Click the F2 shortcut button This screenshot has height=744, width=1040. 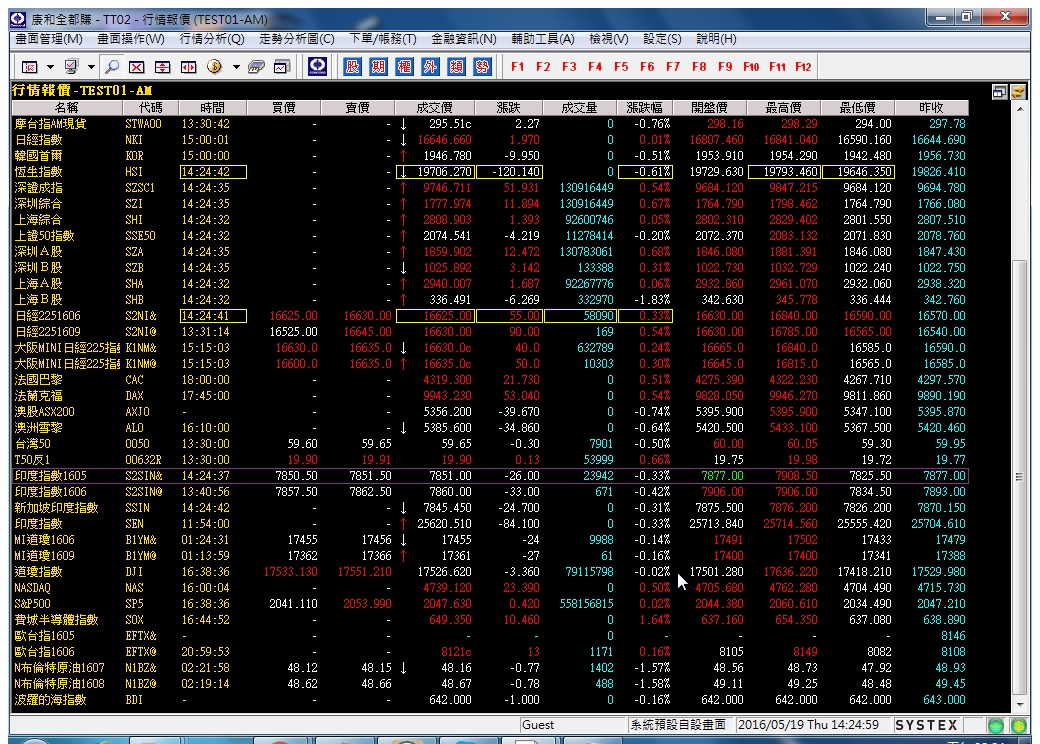tap(543, 67)
